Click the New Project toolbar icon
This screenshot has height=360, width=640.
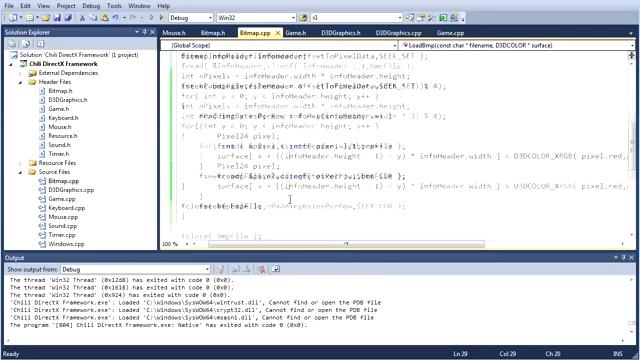[12, 18]
